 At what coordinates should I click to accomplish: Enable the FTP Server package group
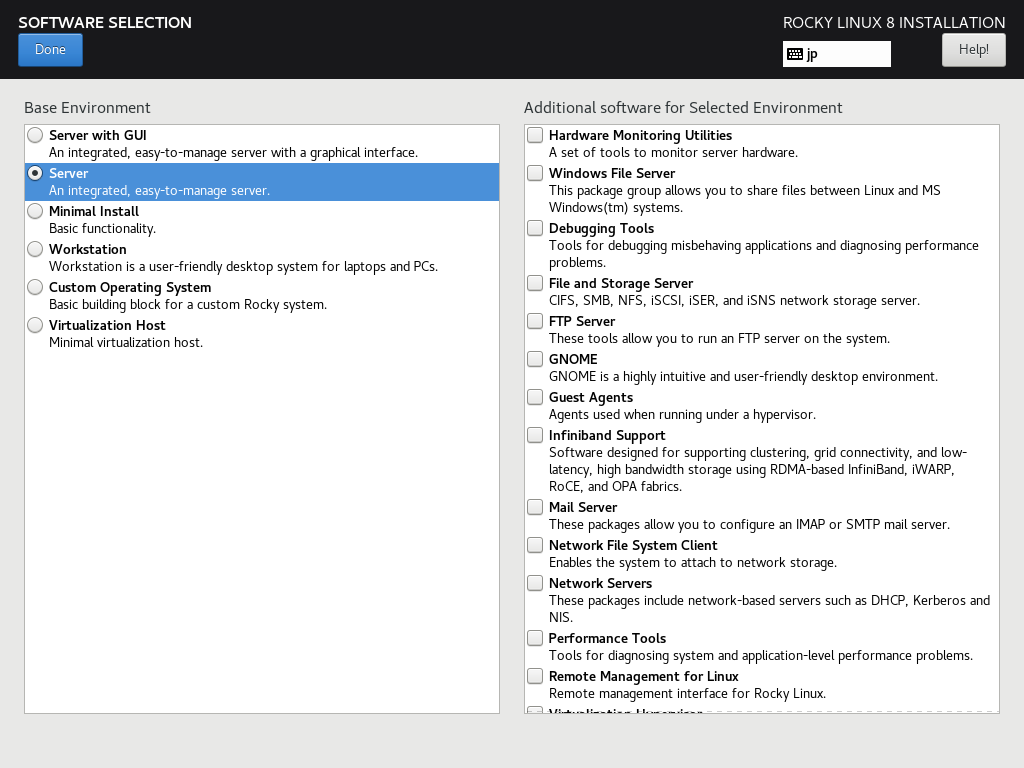point(534,320)
